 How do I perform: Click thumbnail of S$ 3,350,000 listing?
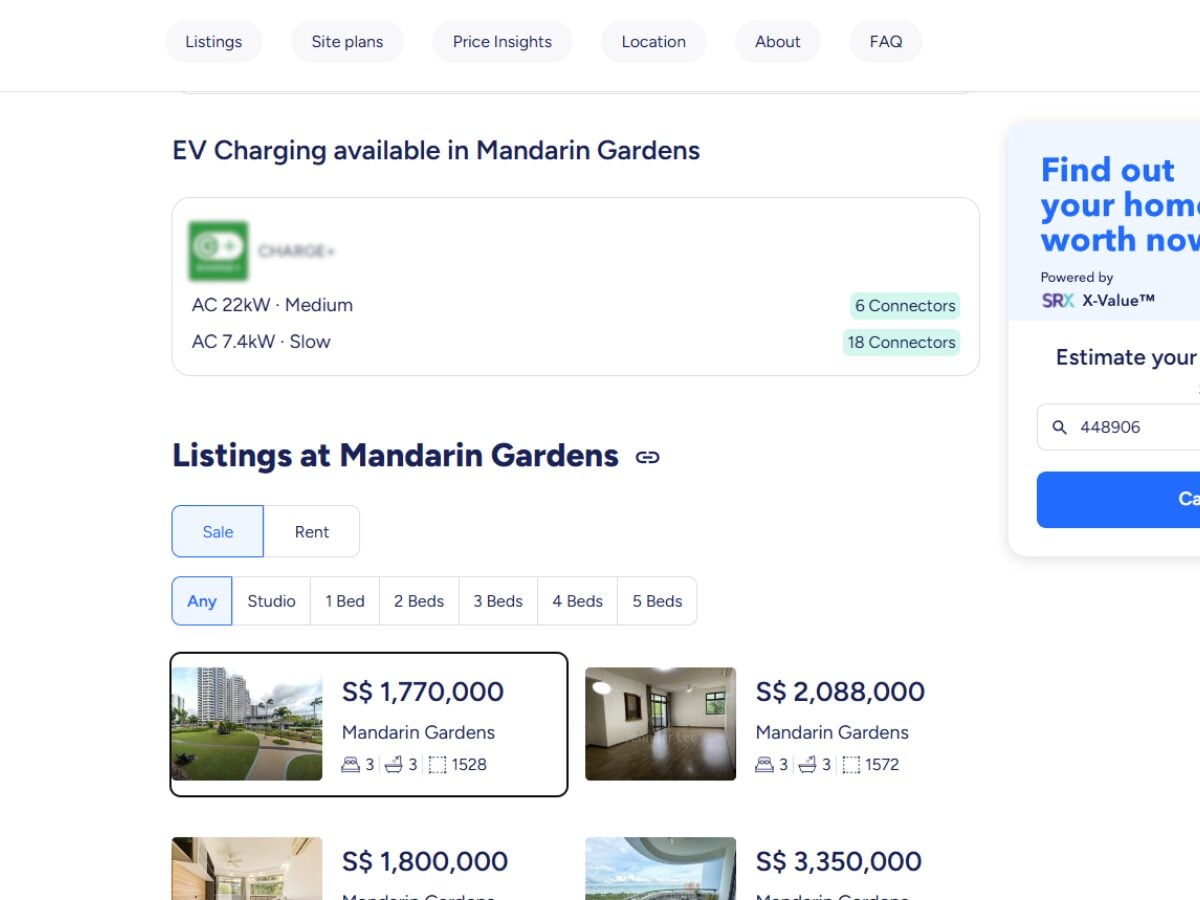[660, 868]
